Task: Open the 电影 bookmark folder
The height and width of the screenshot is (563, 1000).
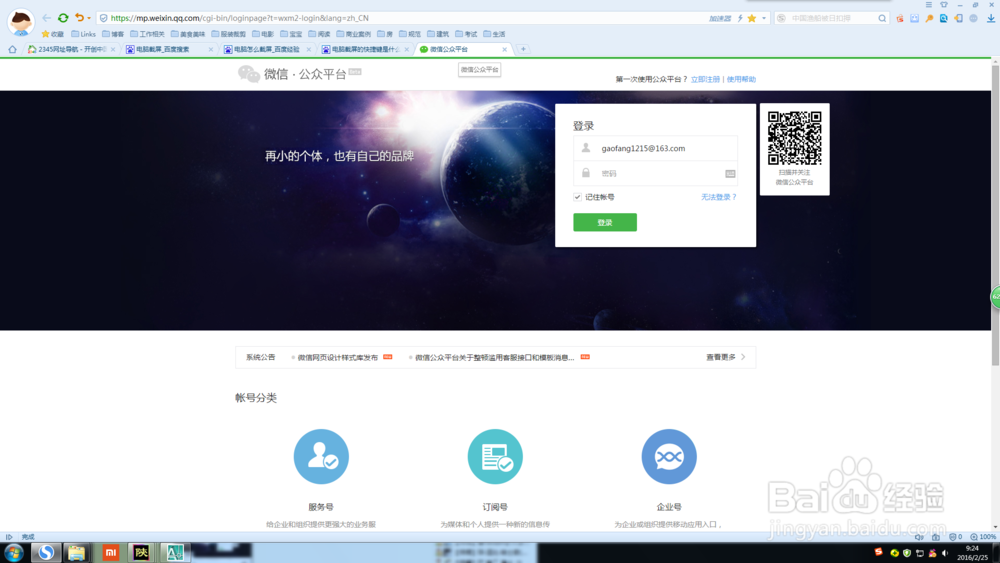Action: [x=263, y=34]
